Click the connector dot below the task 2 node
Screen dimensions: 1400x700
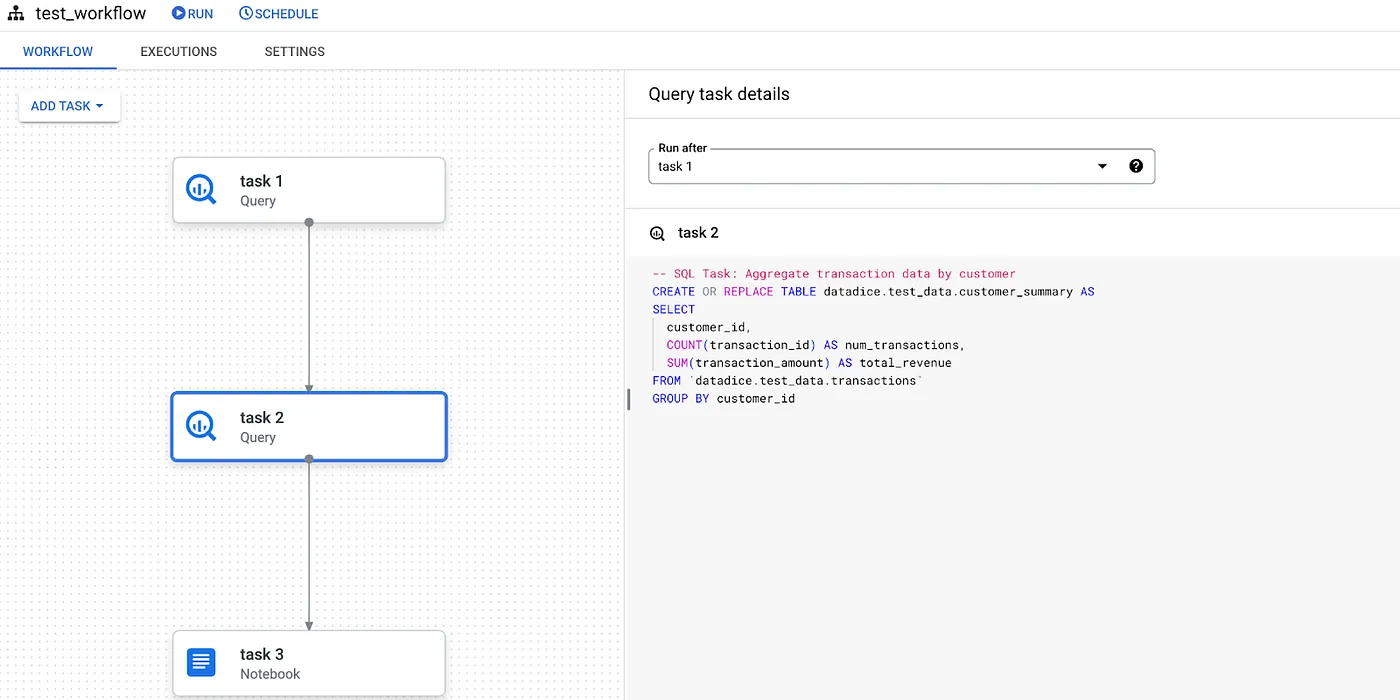[309, 459]
